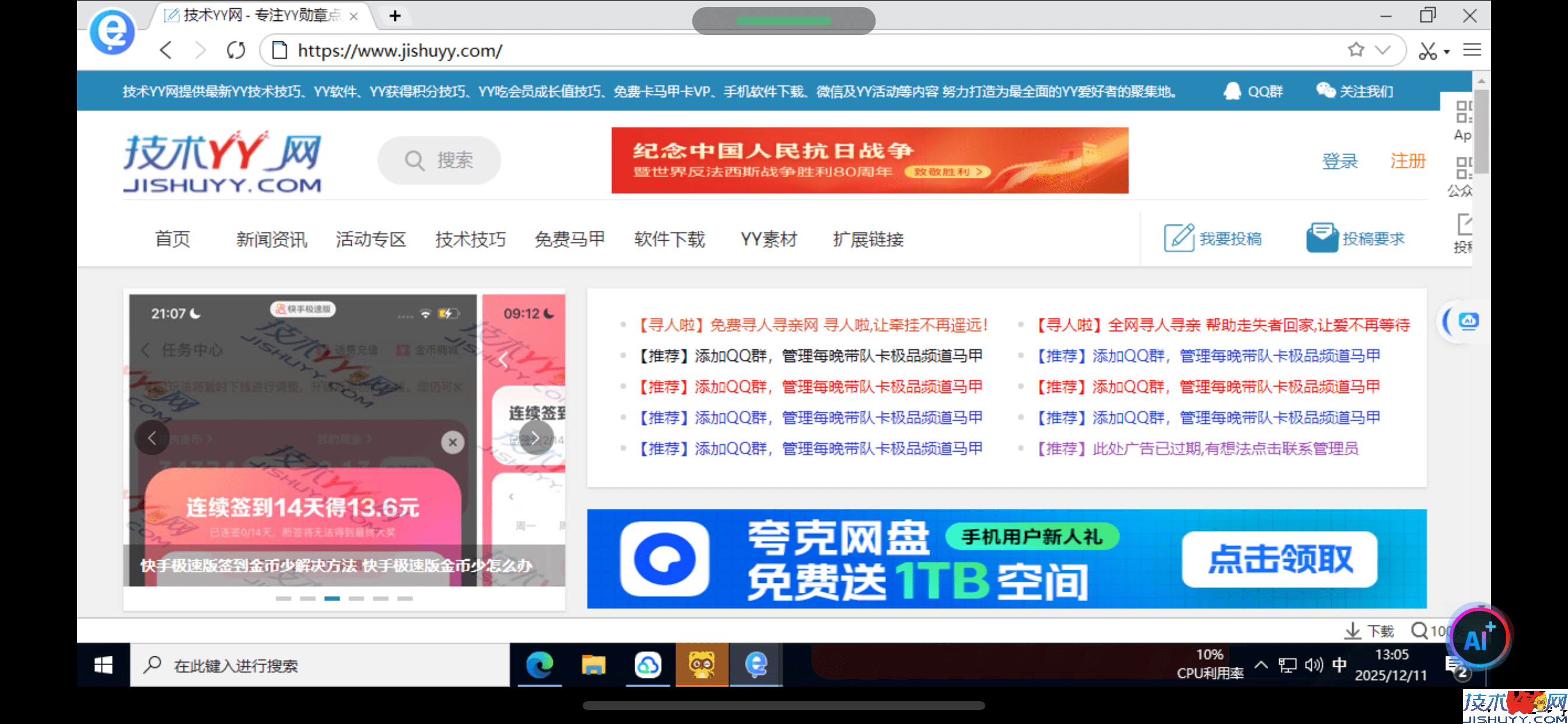
Task: Switch input method by clicking 中 indicator
Action: pos(1339,665)
